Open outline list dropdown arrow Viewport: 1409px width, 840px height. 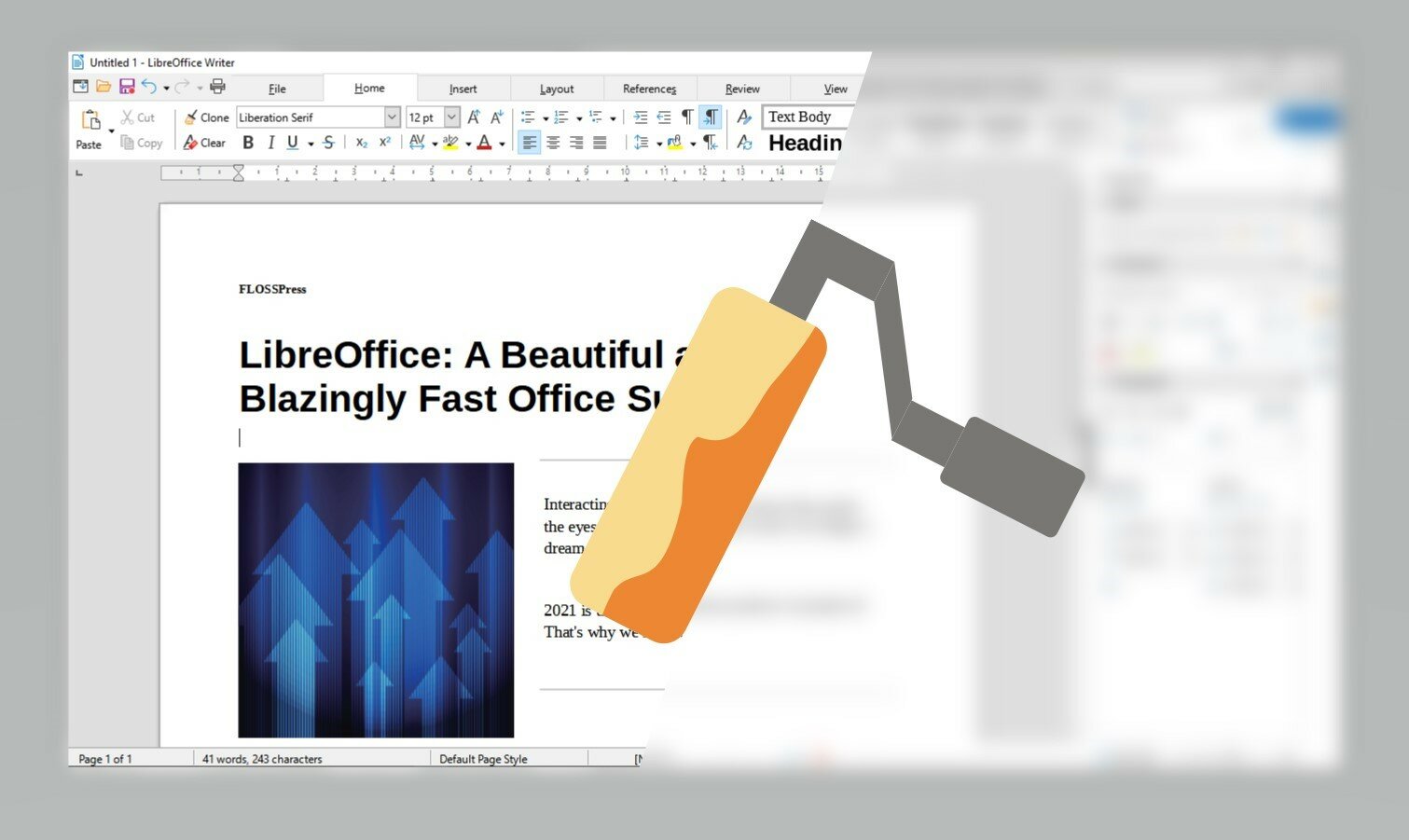[x=613, y=118]
